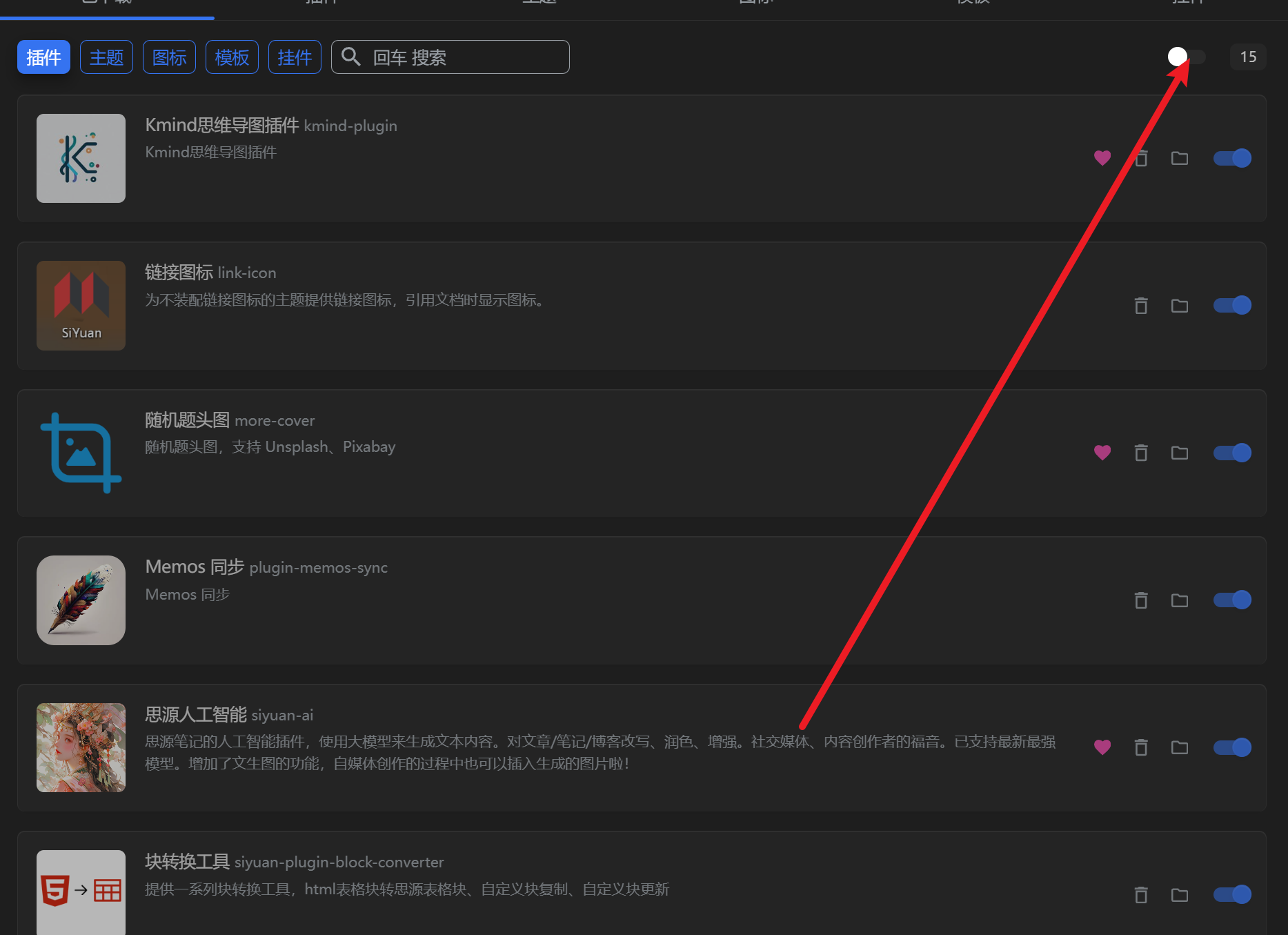Open folder icon for plugin-memos-sync
Screen dimensions: 1288x935
pos(1180,600)
